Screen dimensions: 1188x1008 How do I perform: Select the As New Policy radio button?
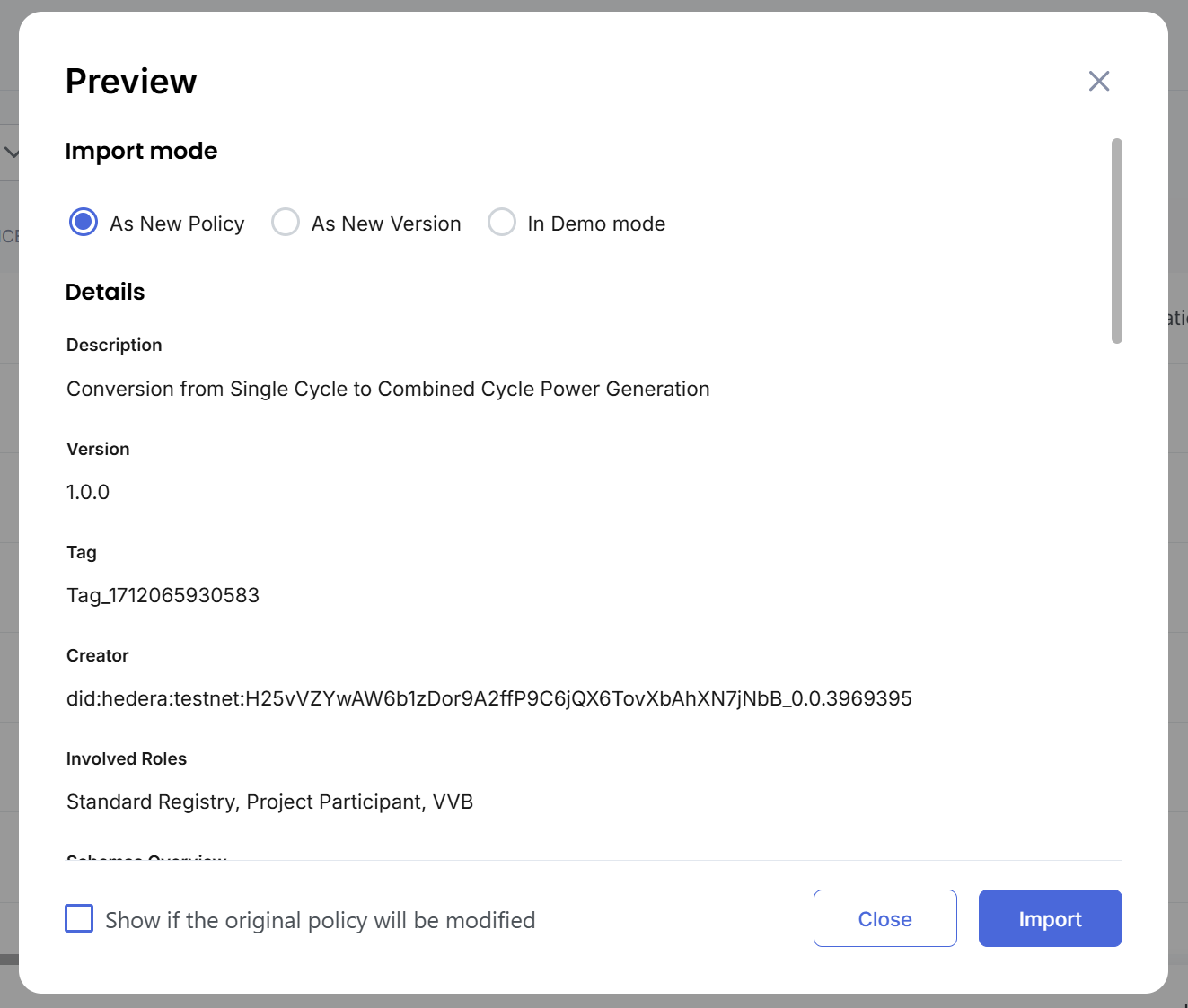[84, 222]
